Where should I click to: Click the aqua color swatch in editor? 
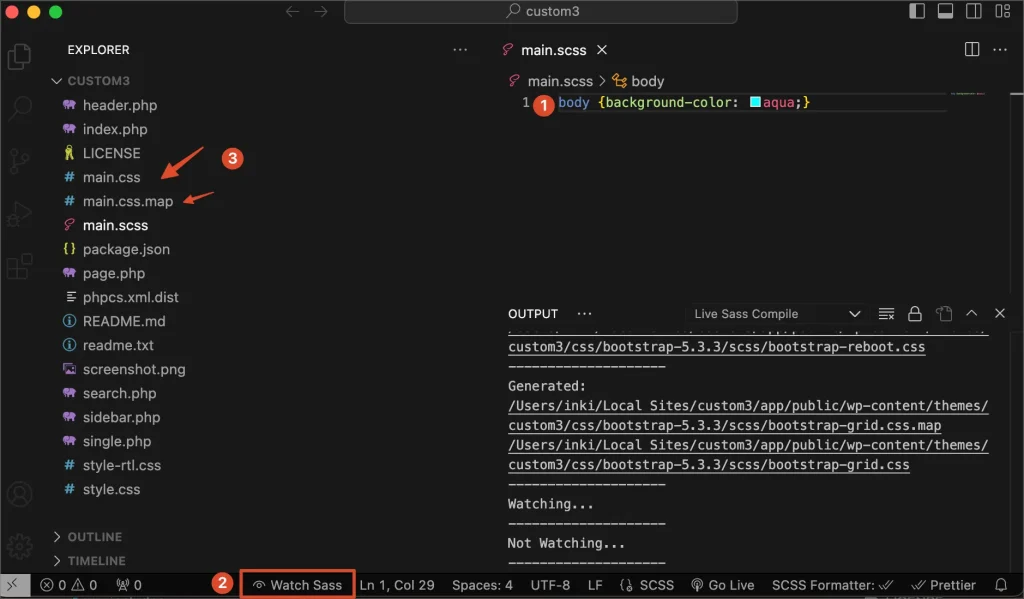[x=755, y=103]
